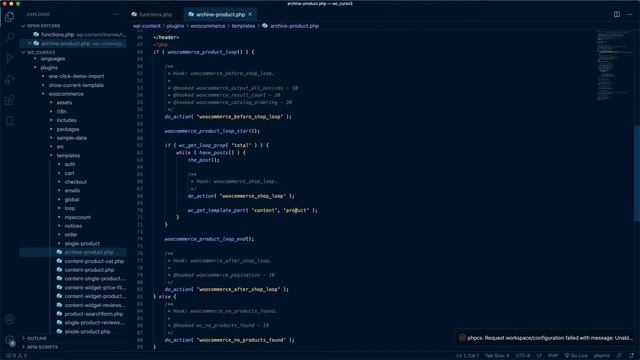
Task: Expand the myaccount folder
Action: pyautogui.click(x=78, y=217)
